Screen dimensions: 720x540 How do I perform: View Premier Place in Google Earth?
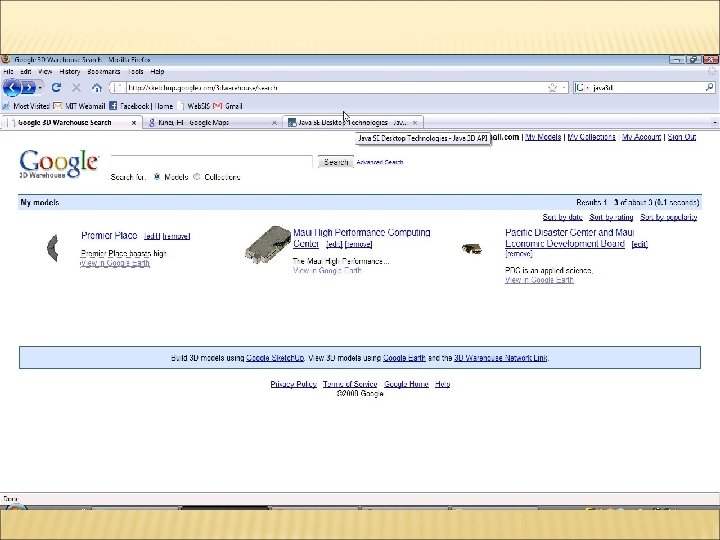(115, 263)
